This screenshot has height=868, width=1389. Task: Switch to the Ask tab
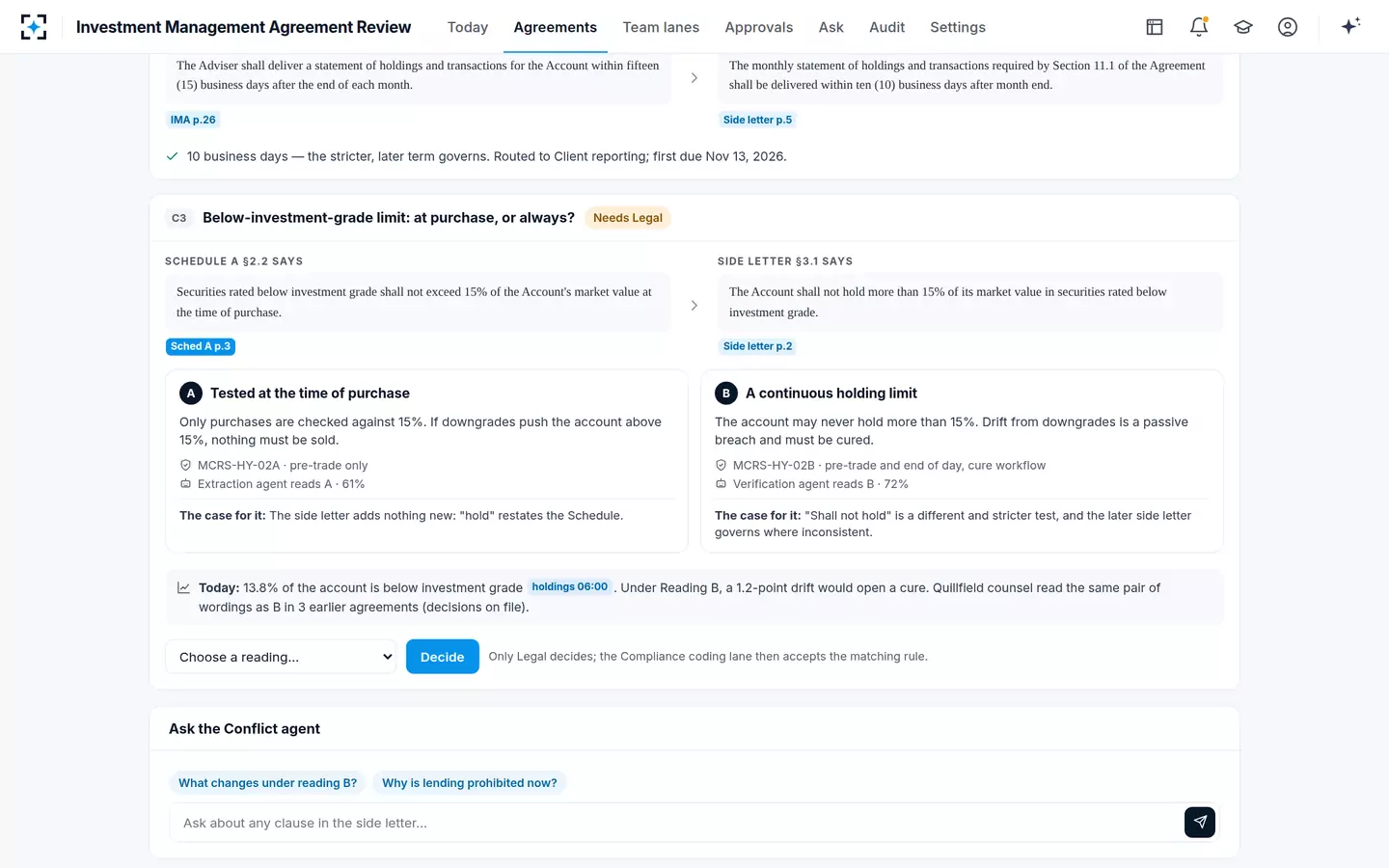[x=831, y=27]
